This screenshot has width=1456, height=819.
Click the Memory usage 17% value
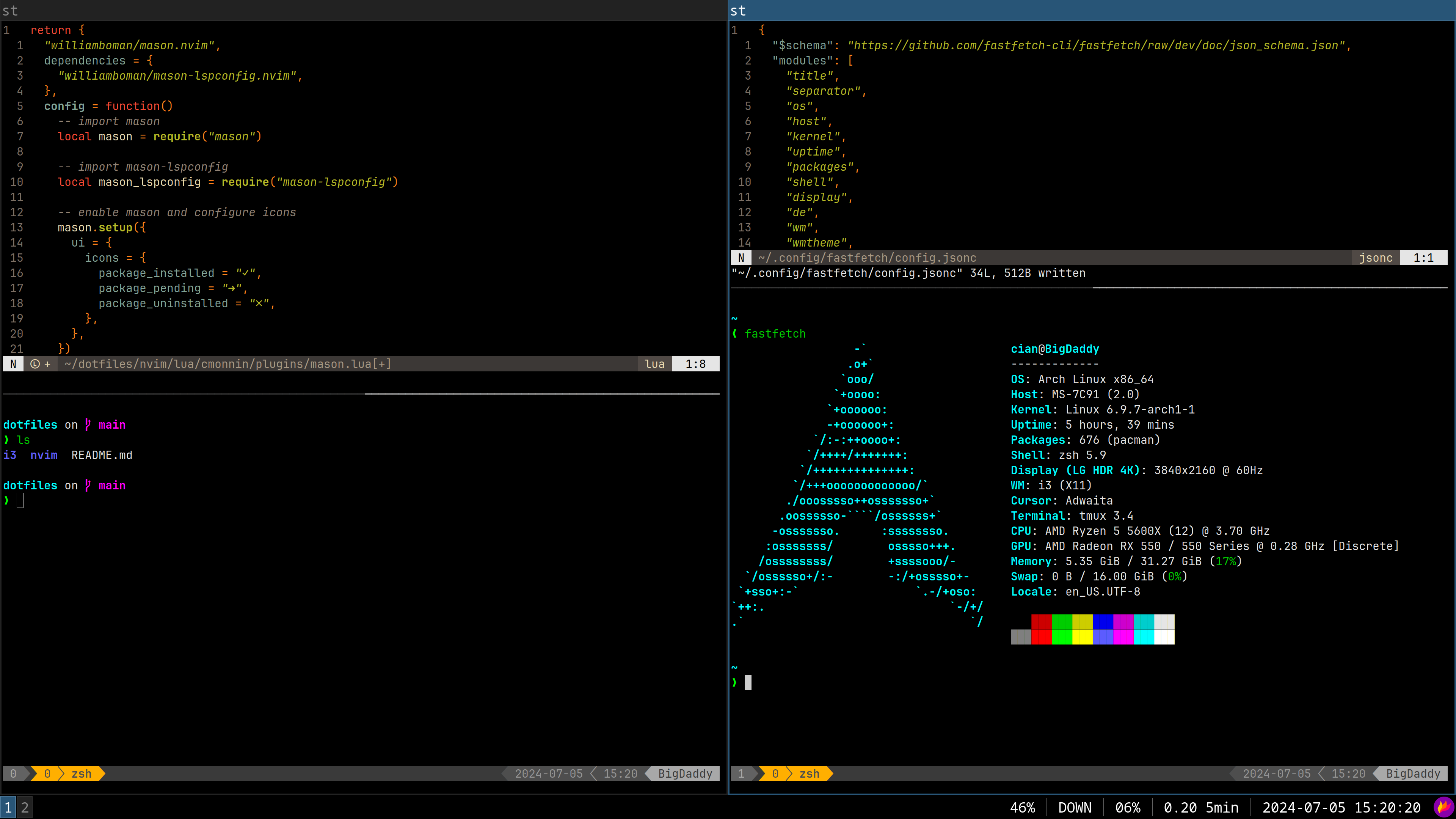pos(1225,562)
